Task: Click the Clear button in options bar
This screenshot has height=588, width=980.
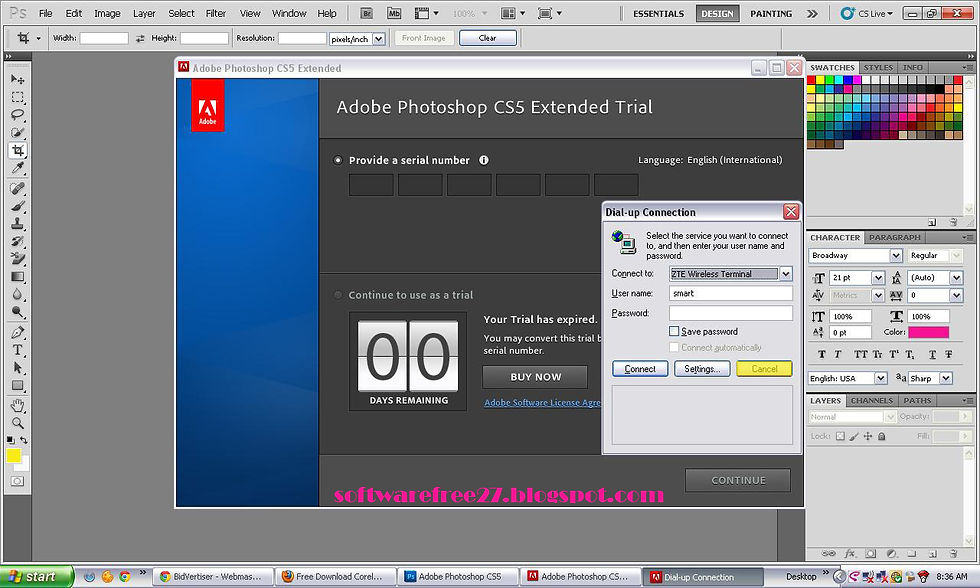Action: [x=488, y=38]
